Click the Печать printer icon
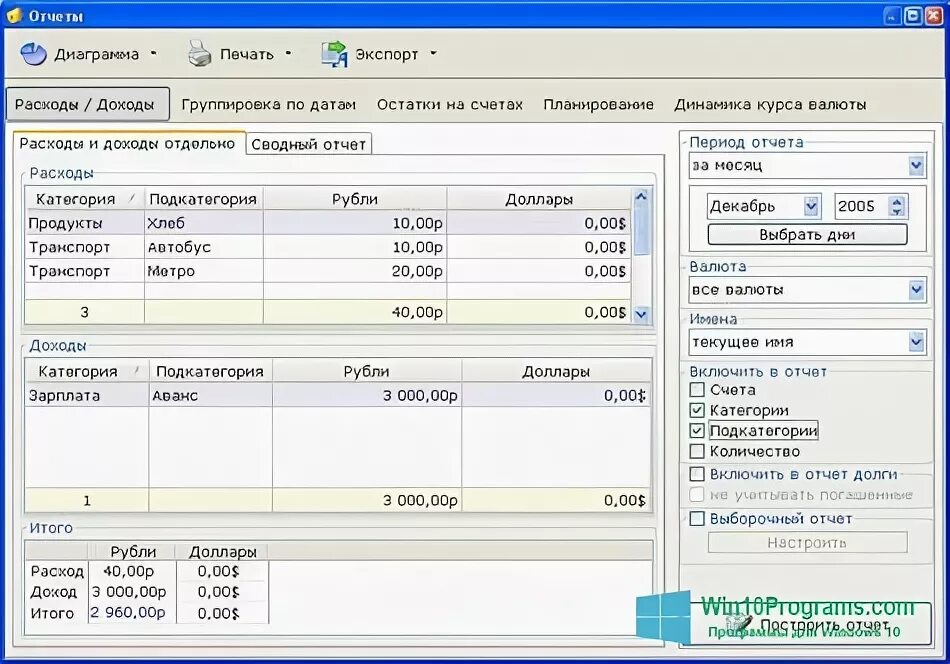 click(199, 53)
